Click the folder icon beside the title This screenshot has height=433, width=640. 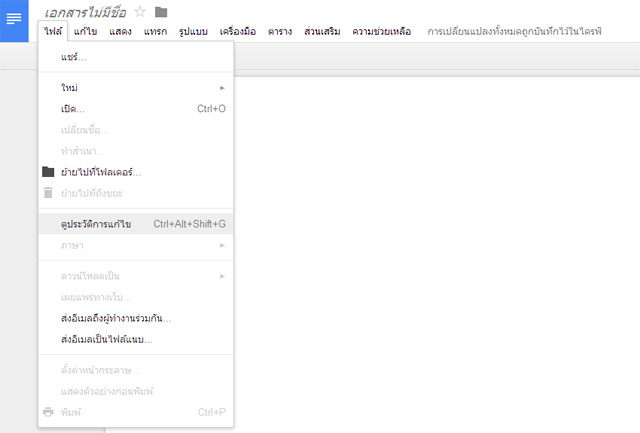tap(161, 12)
